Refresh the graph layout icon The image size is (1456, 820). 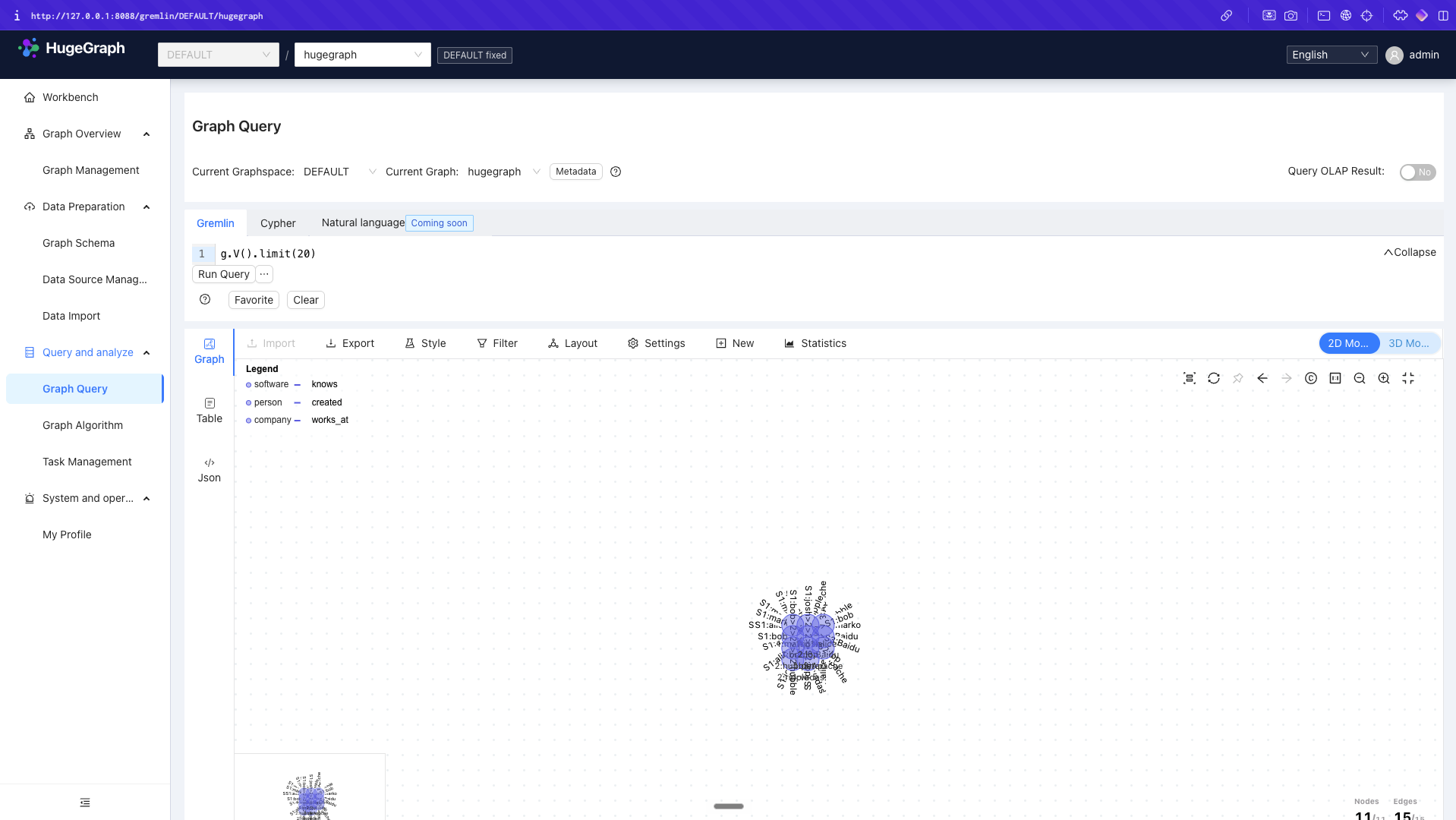click(1214, 378)
